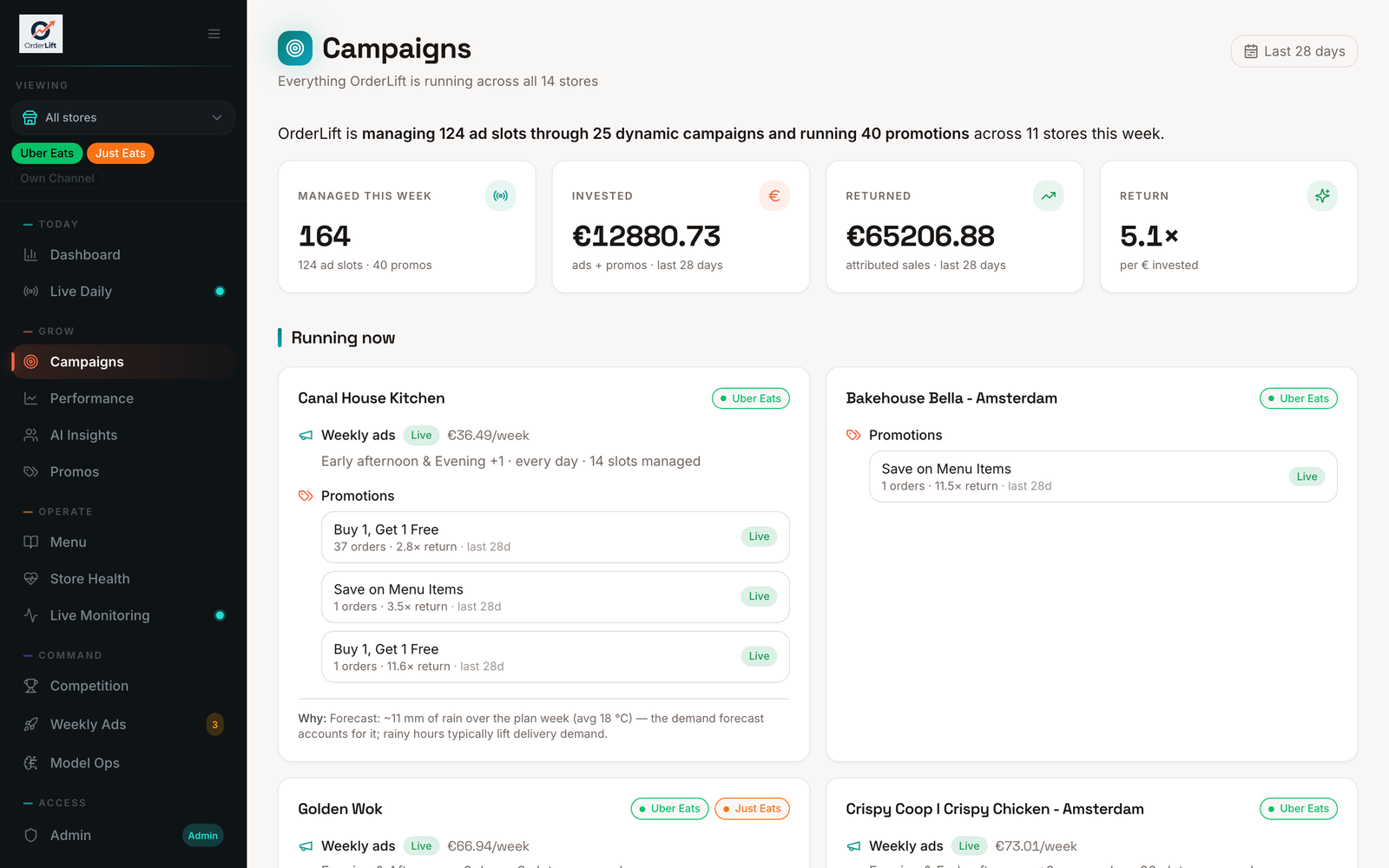This screenshot has height=868, width=1389.
Task: Open the Admin page
Action: 123,835
